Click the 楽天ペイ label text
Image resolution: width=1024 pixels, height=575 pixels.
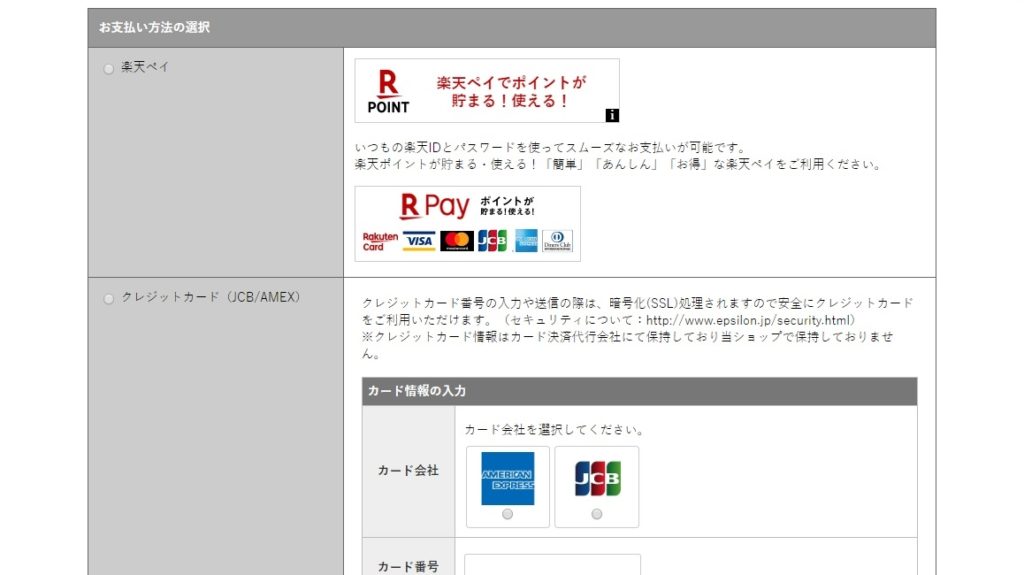[145, 67]
